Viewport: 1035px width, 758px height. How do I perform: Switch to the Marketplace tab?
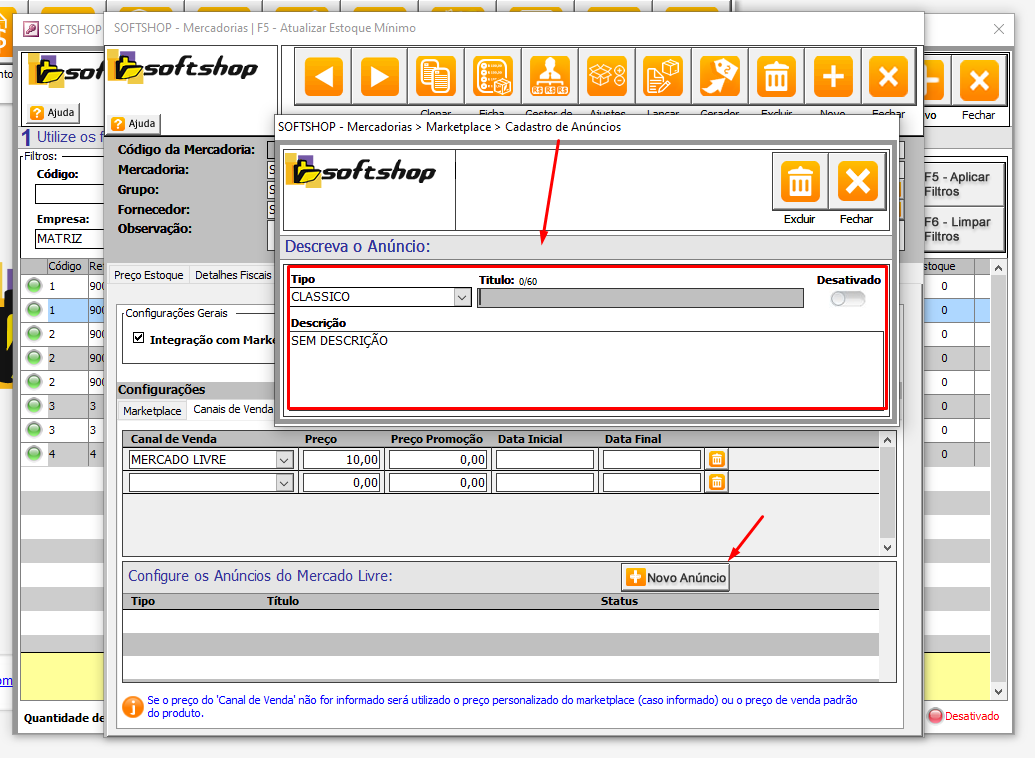pyautogui.click(x=152, y=410)
